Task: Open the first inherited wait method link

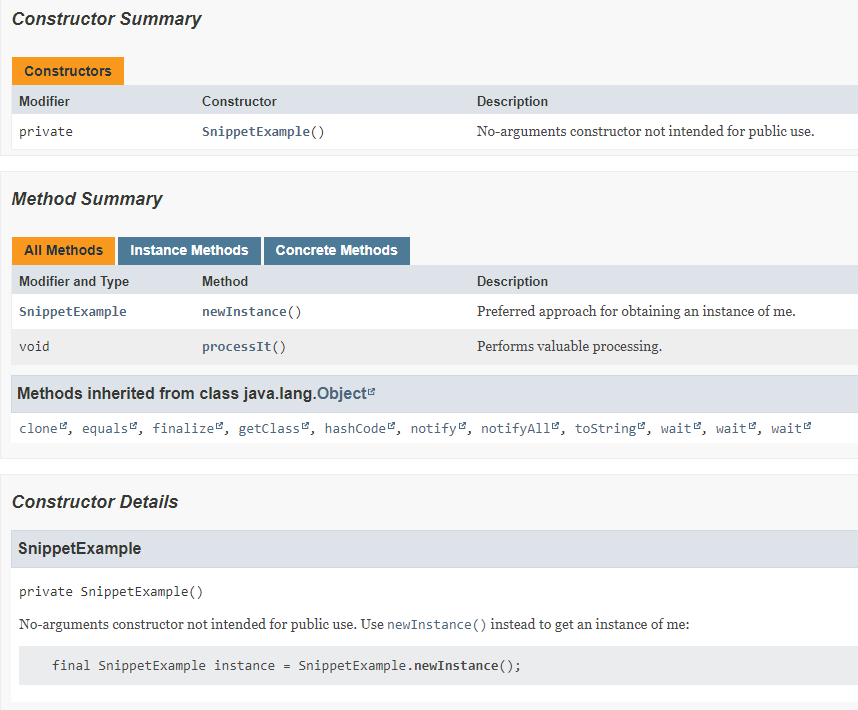Action: [676, 429]
